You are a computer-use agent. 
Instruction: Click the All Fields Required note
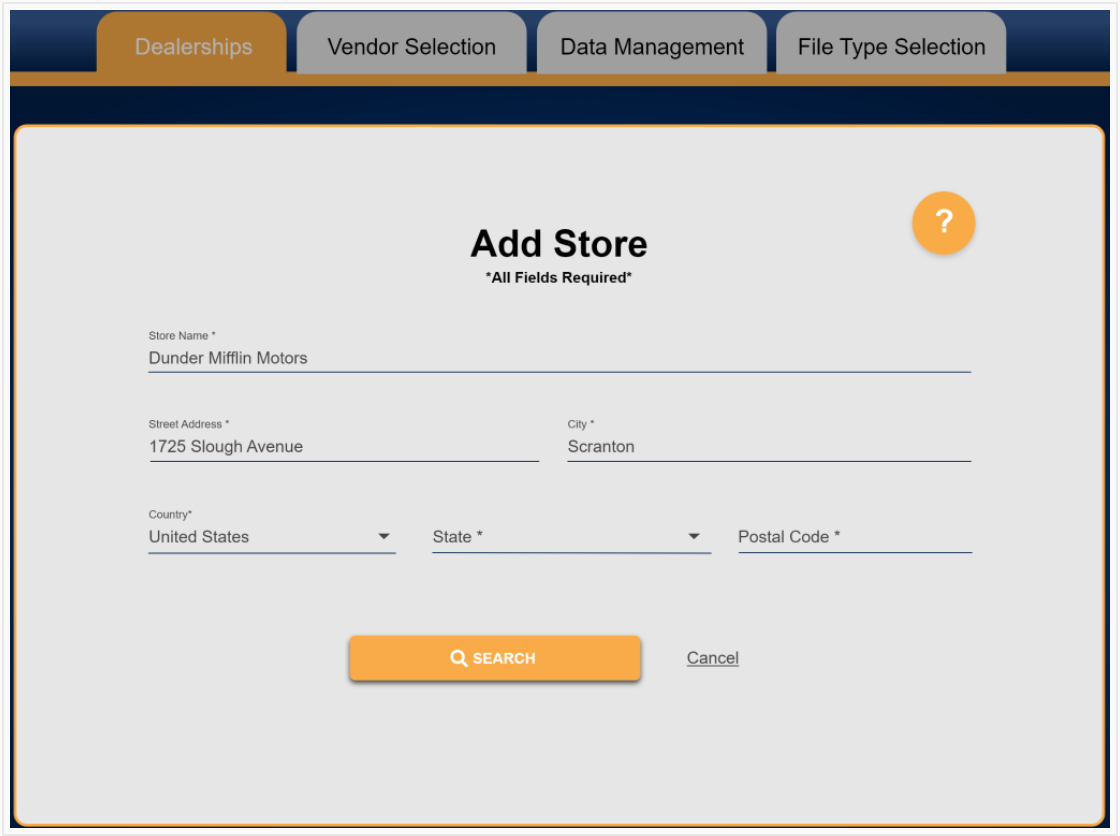pyautogui.click(x=559, y=277)
